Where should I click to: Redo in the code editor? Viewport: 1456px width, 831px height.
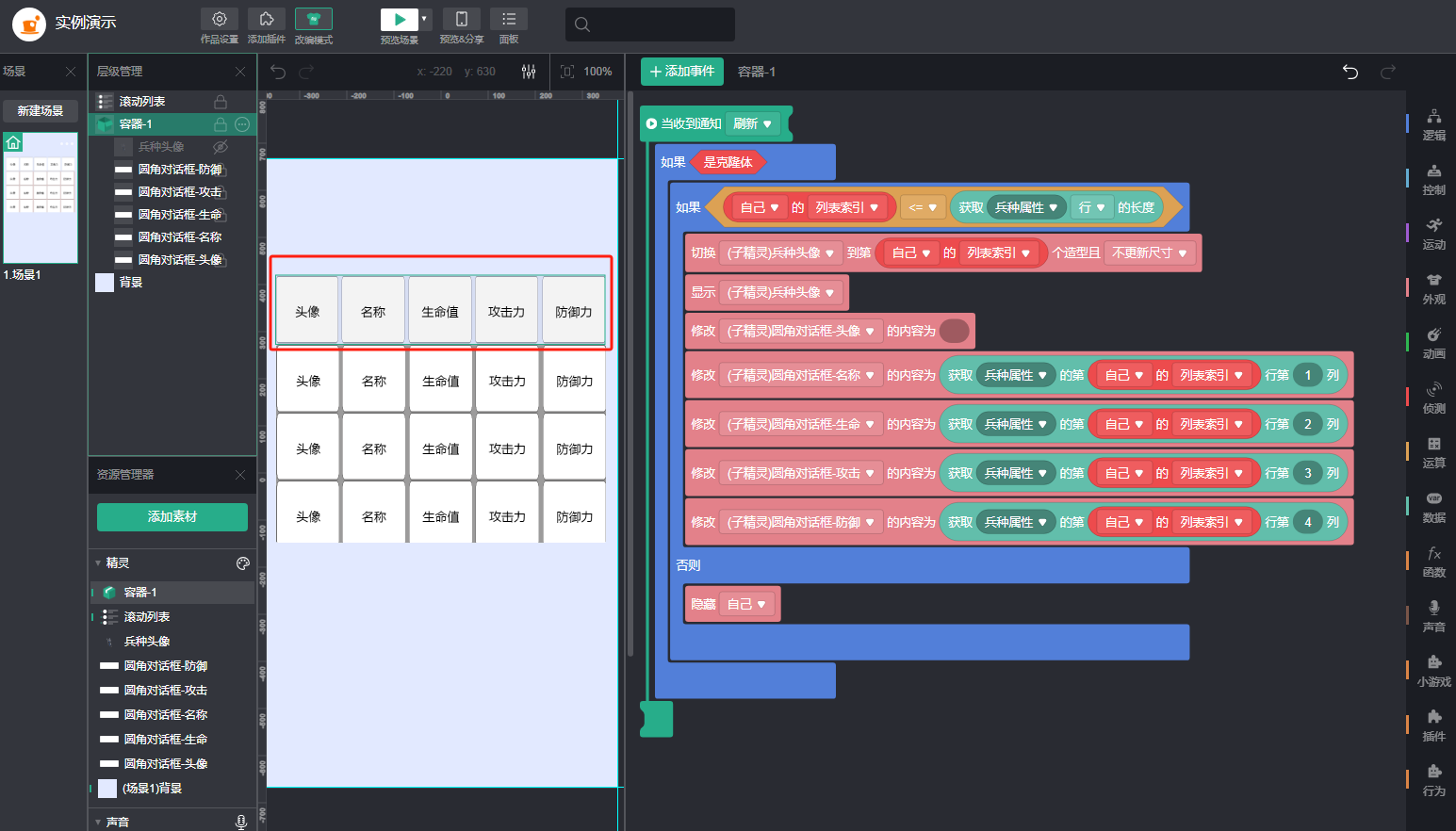(1388, 72)
